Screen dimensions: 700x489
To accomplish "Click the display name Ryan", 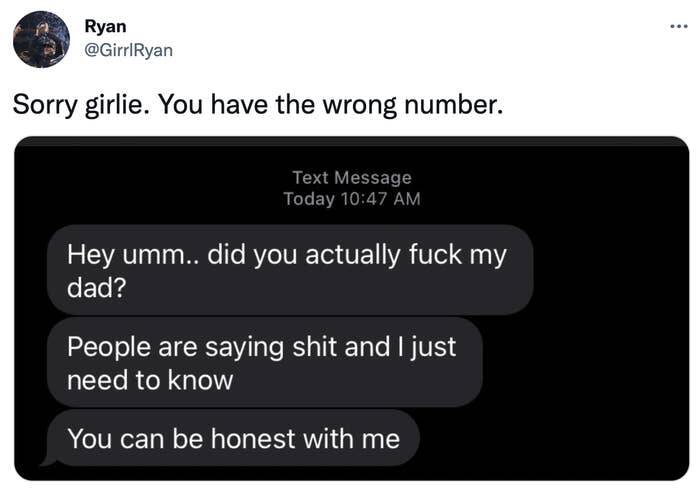I will point(106,27).
